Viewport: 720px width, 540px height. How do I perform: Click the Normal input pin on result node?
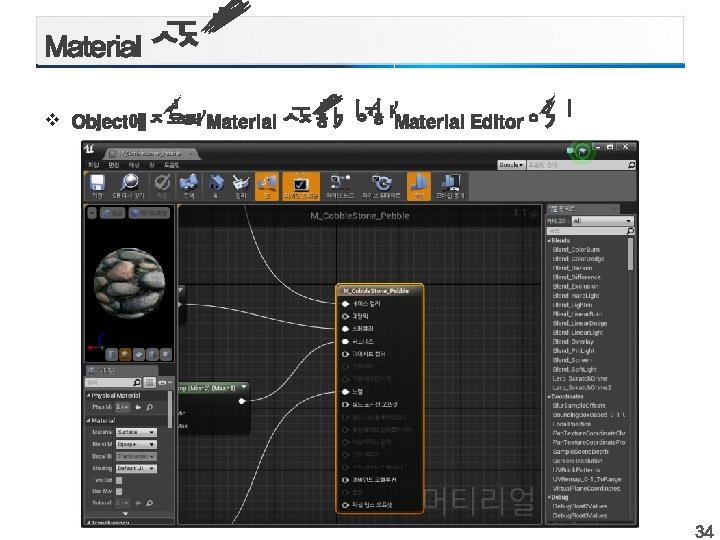coord(345,392)
